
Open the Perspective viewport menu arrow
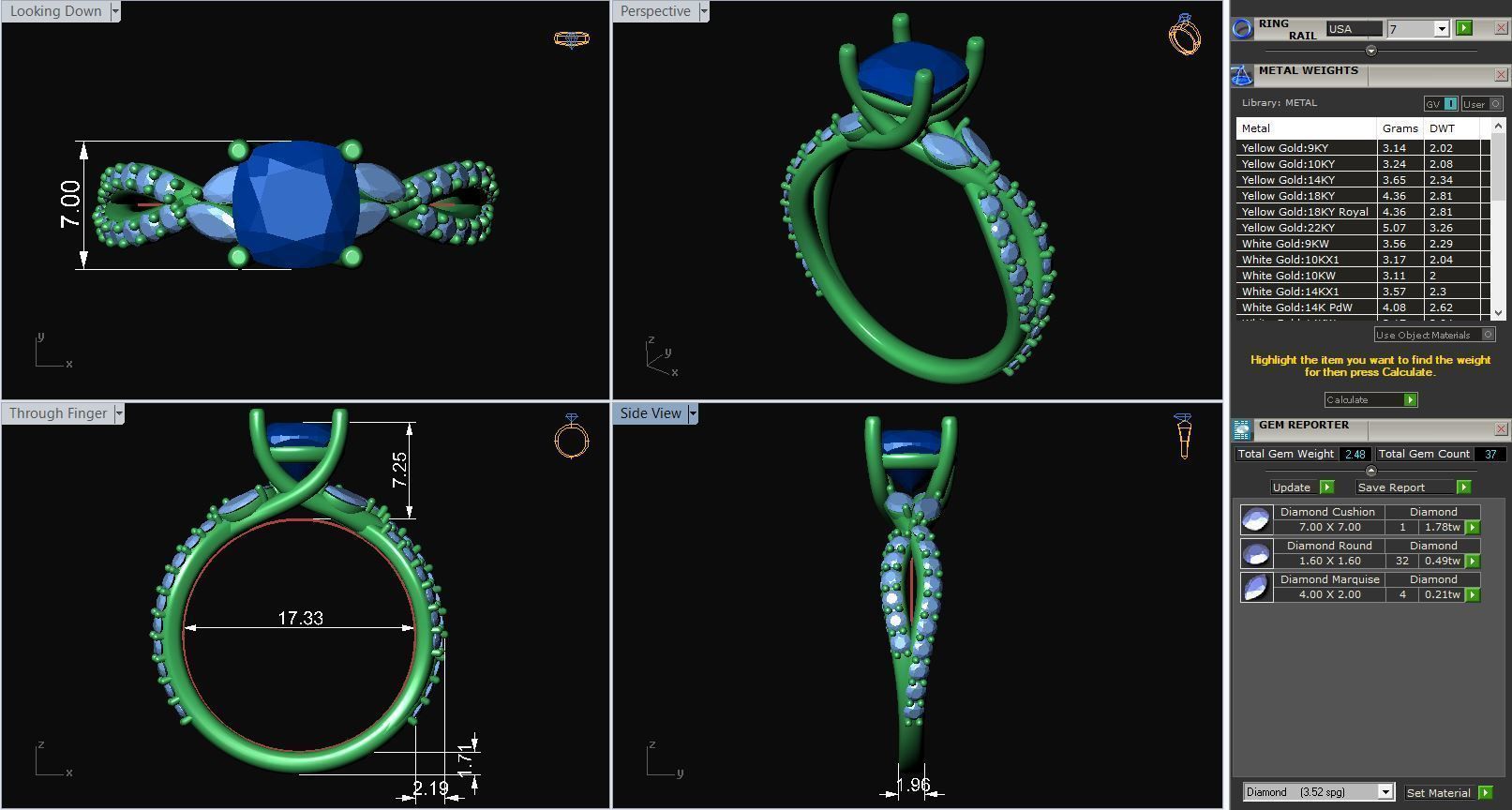tap(704, 11)
